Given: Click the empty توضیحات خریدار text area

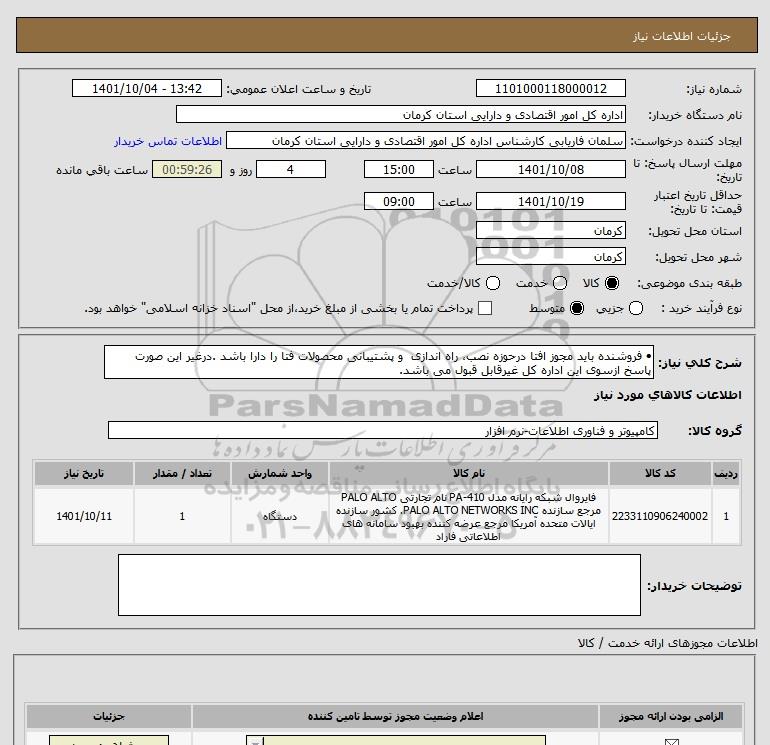Looking at the screenshot, I should pyautogui.click(x=379, y=585).
